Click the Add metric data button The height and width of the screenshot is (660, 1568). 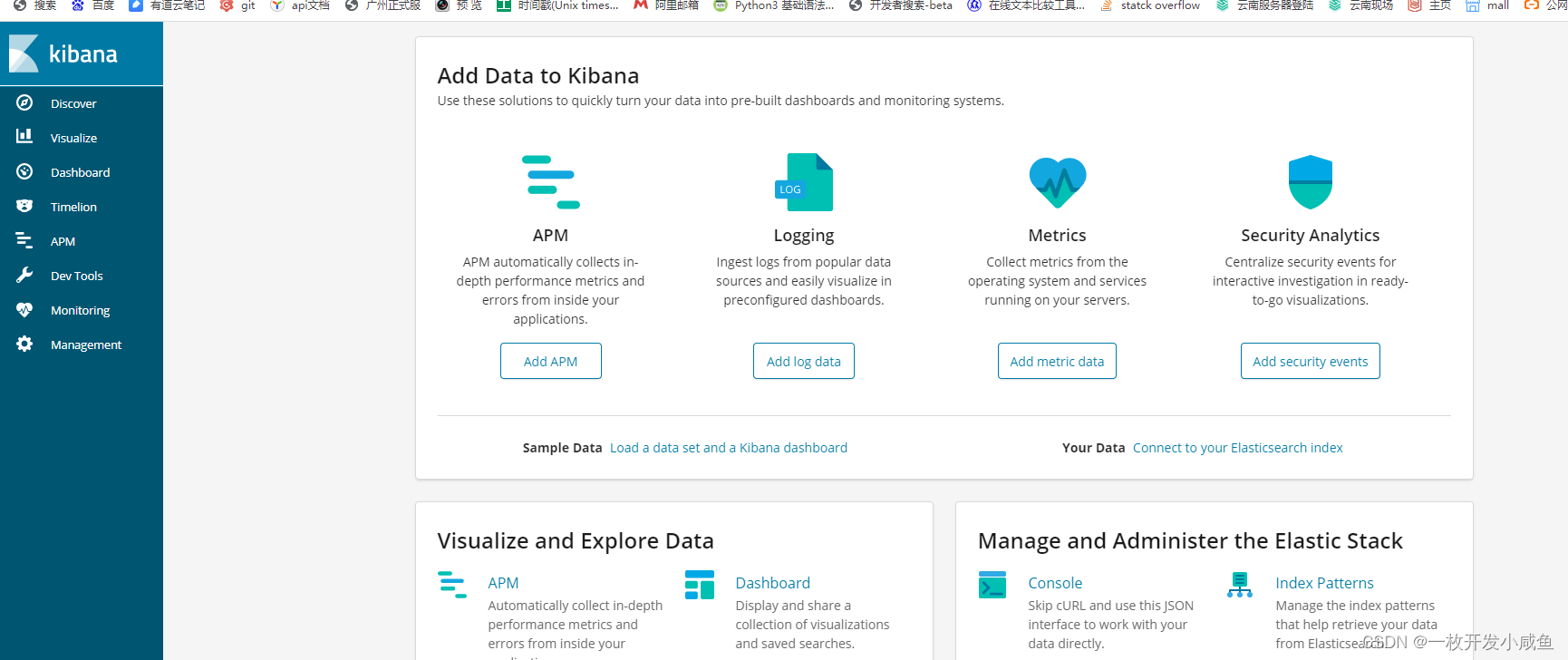(1057, 361)
